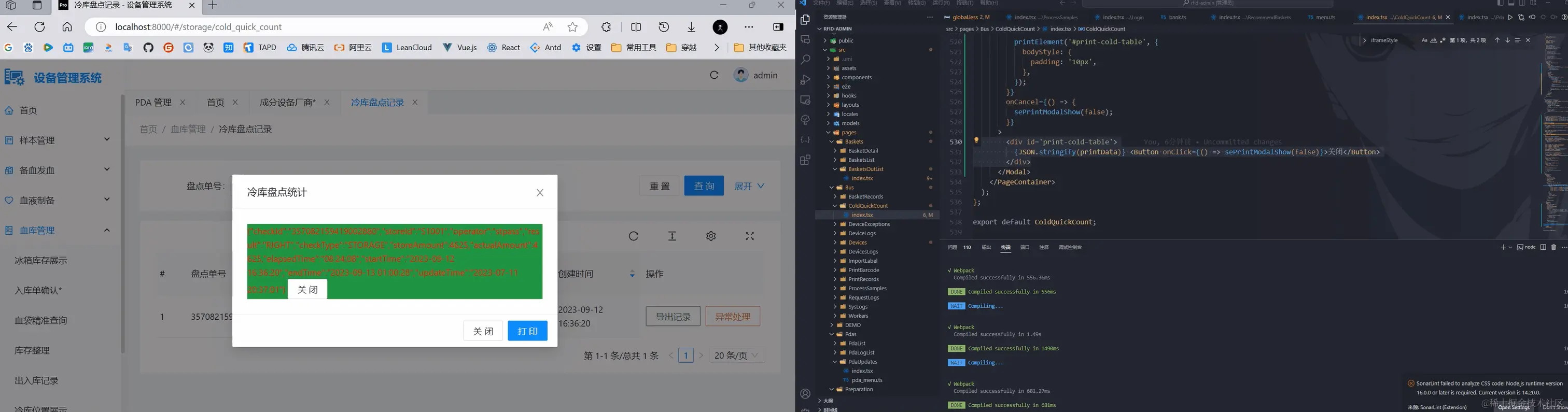Select page 1 in pagination
The image size is (1568, 412).
click(x=686, y=356)
